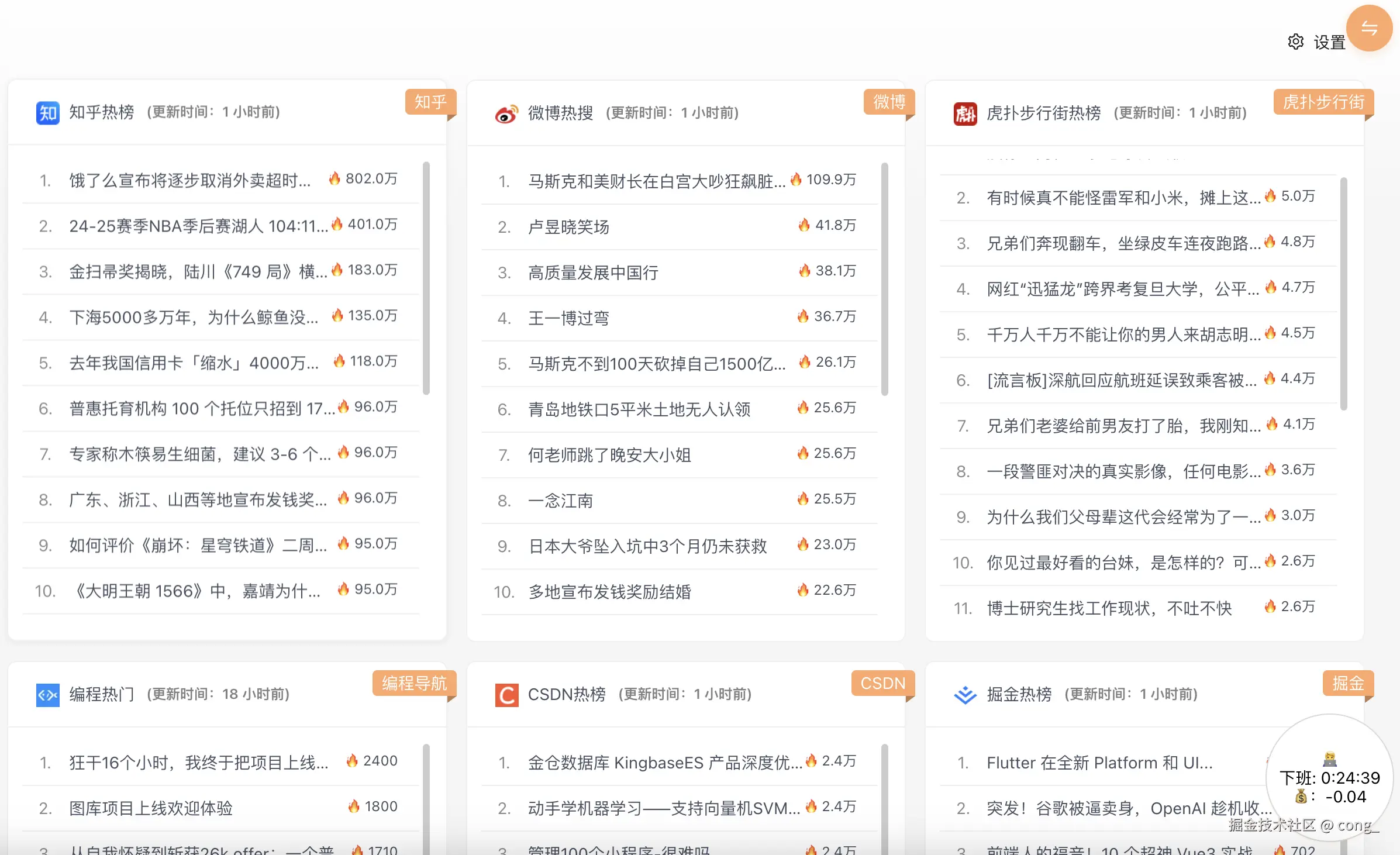Screen dimensions: 1400x855
Task: Open CSDN item 金仓数据库 KingbaseES
Action: point(664,763)
